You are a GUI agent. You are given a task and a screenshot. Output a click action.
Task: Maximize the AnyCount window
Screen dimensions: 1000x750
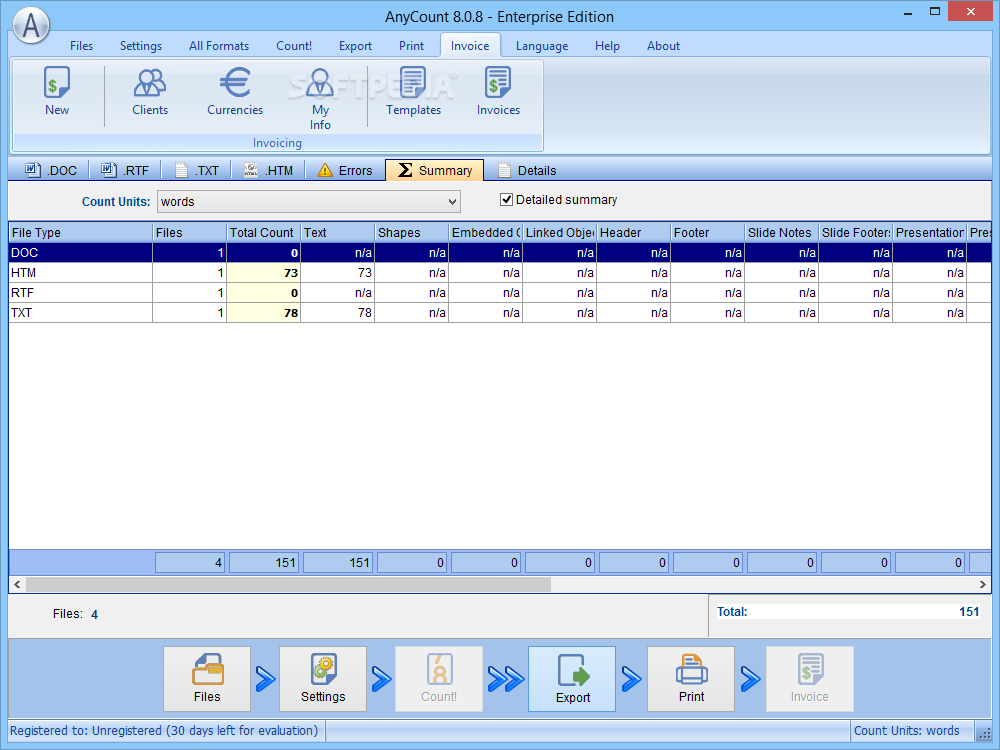(935, 11)
